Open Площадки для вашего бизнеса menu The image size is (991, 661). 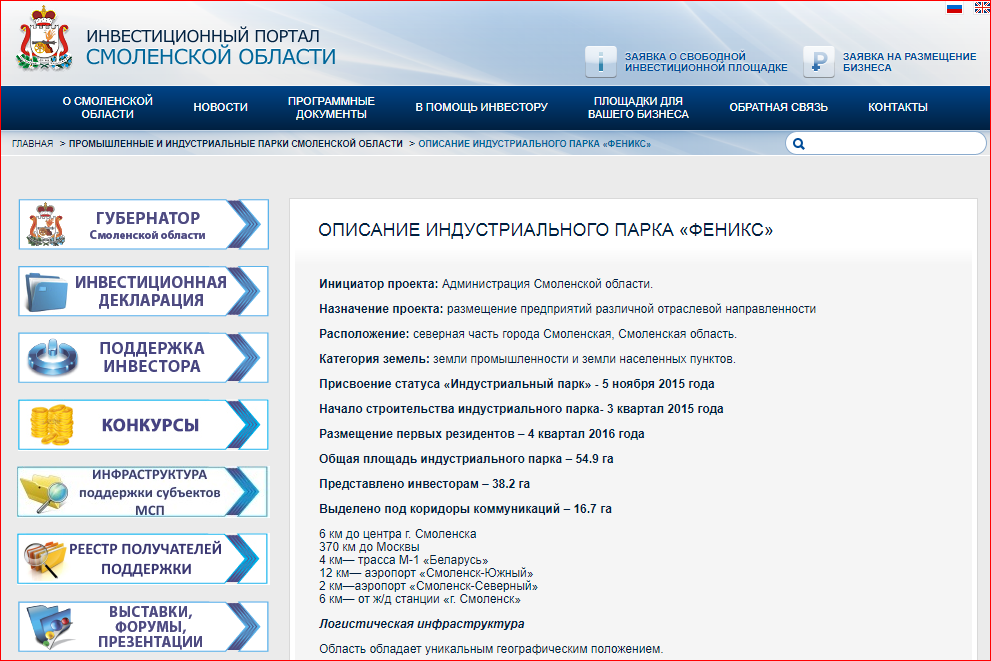tap(638, 108)
